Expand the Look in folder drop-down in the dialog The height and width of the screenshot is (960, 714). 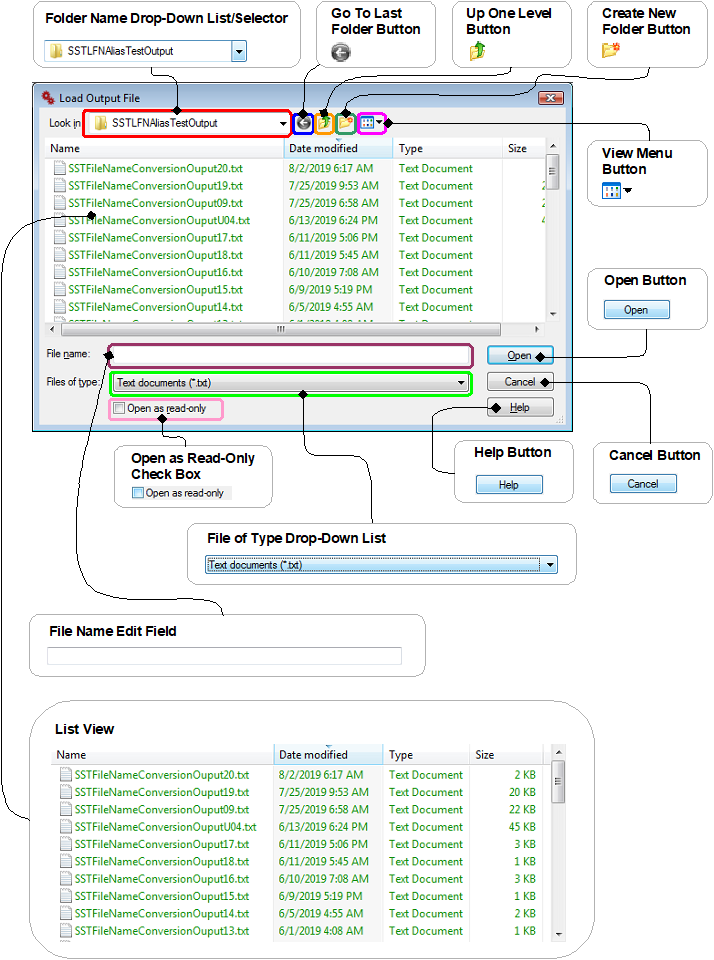pos(283,124)
